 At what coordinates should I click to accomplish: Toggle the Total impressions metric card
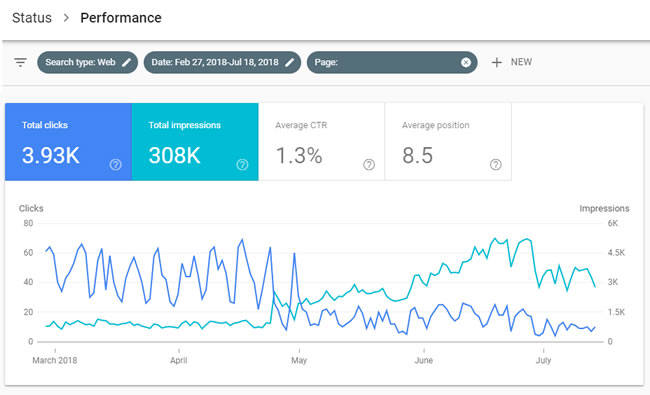(195, 142)
